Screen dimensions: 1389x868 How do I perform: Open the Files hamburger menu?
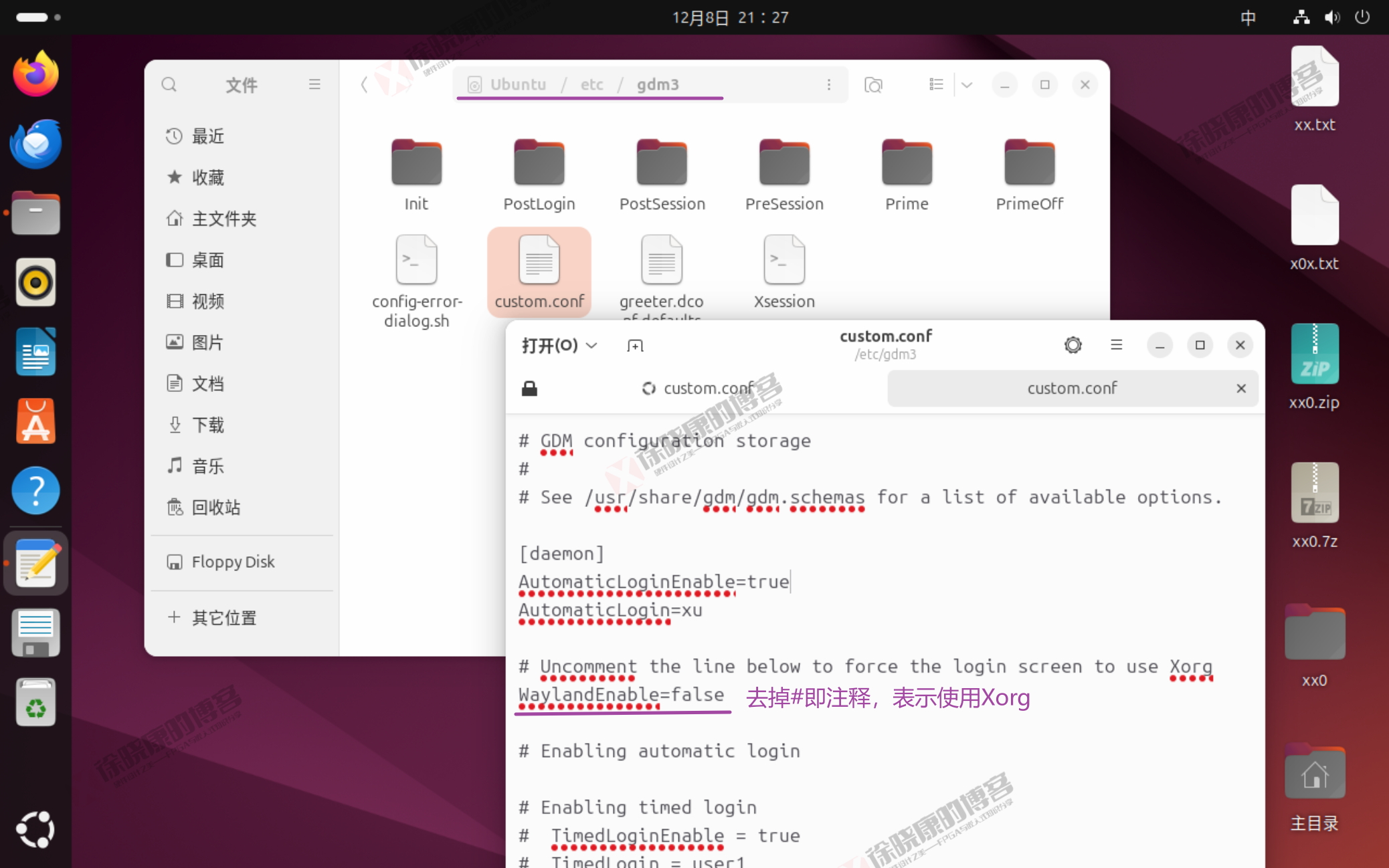coord(314,84)
